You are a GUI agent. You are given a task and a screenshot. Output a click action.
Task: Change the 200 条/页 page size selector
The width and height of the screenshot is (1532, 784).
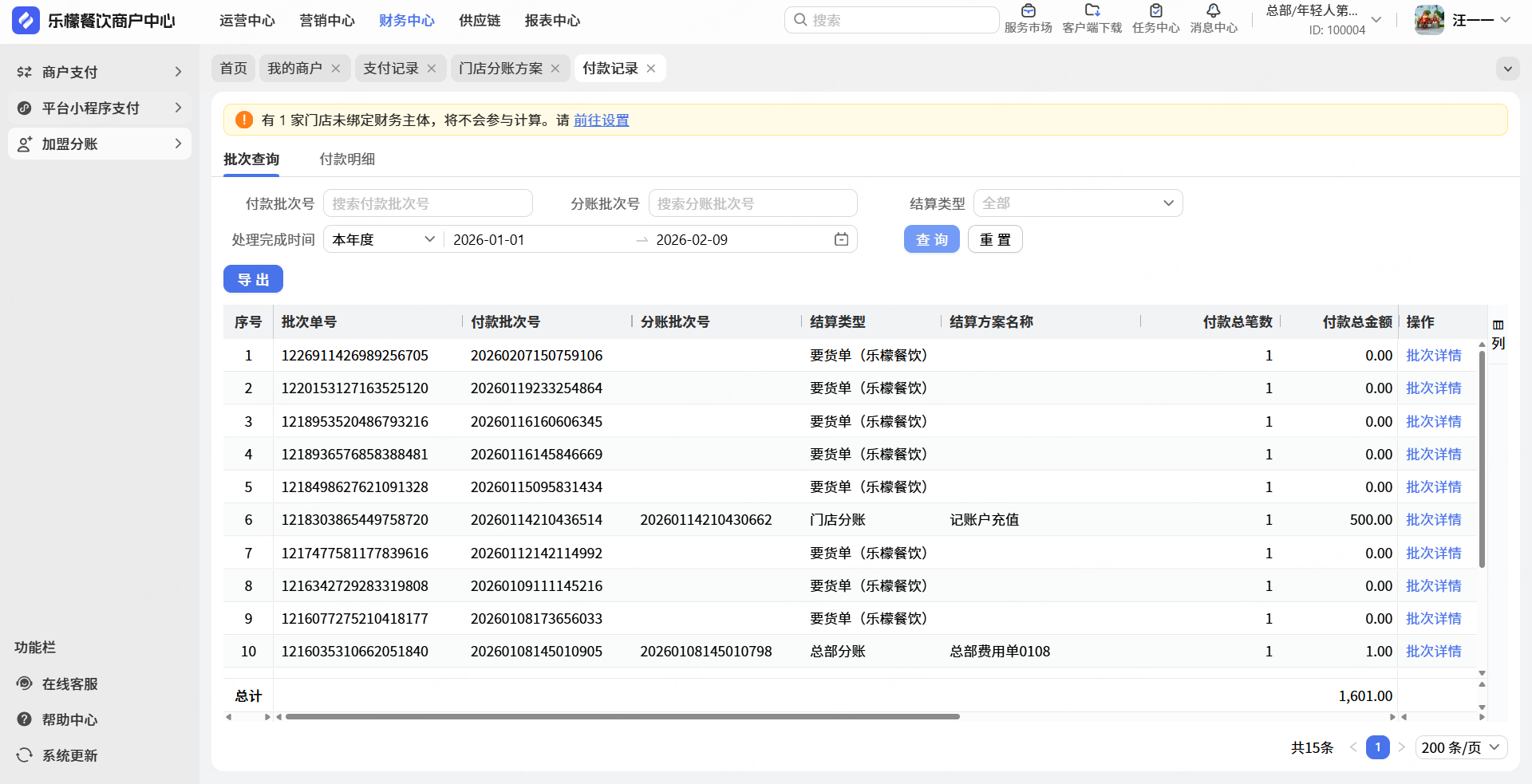1461,747
